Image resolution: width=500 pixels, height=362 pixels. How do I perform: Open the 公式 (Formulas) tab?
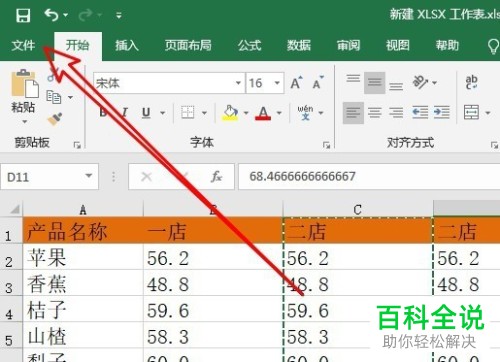(249, 45)
